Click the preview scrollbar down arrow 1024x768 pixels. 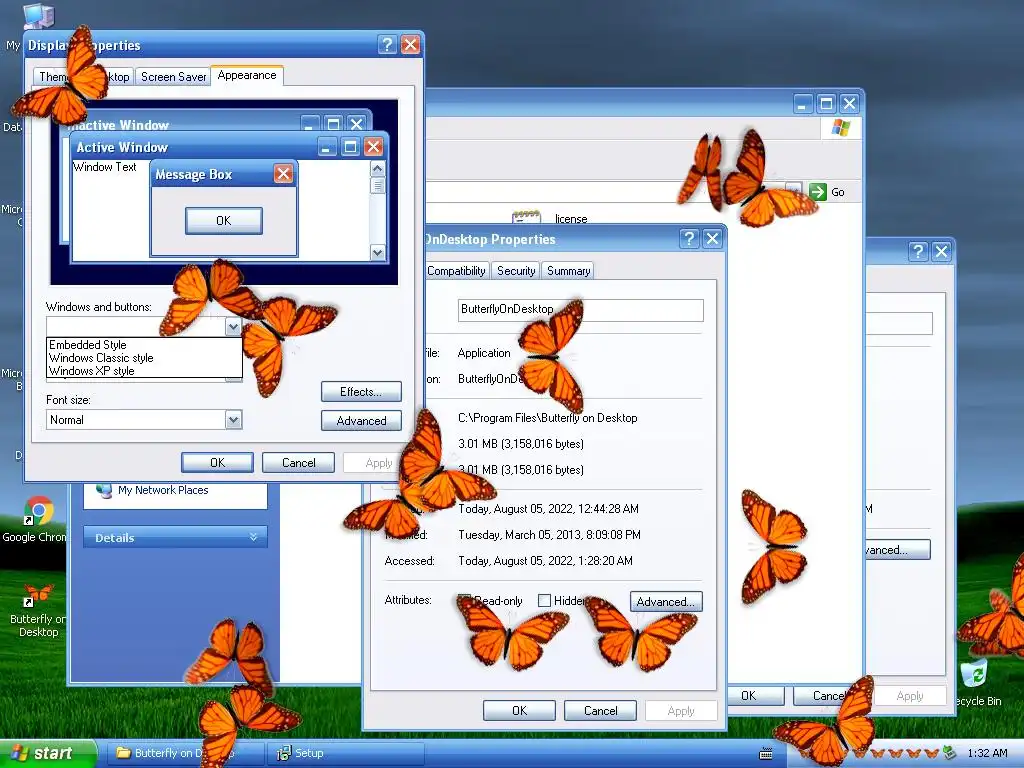pyautogui.click(x=377, y=252)
